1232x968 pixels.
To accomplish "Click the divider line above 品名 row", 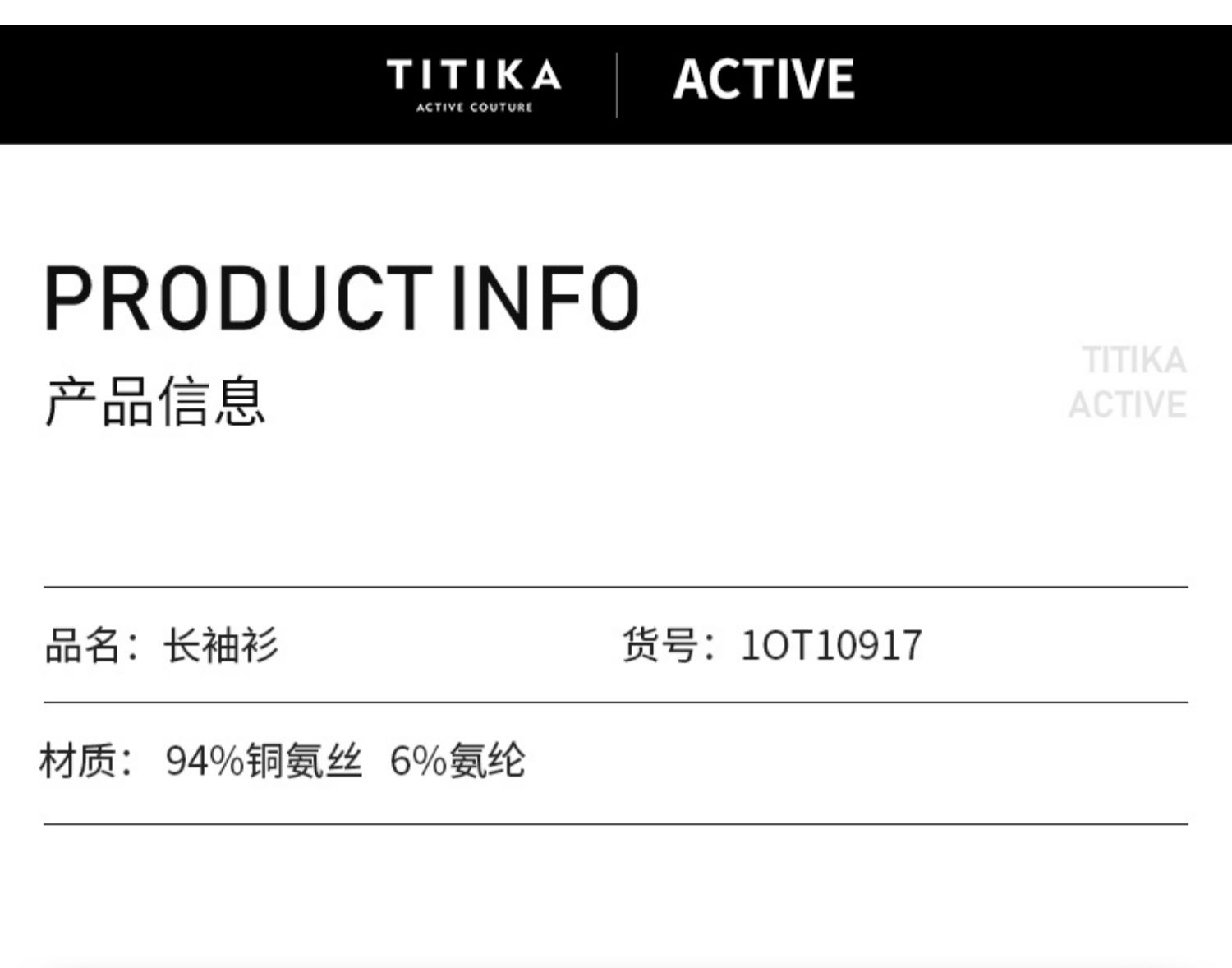I will tap(616, 588).
